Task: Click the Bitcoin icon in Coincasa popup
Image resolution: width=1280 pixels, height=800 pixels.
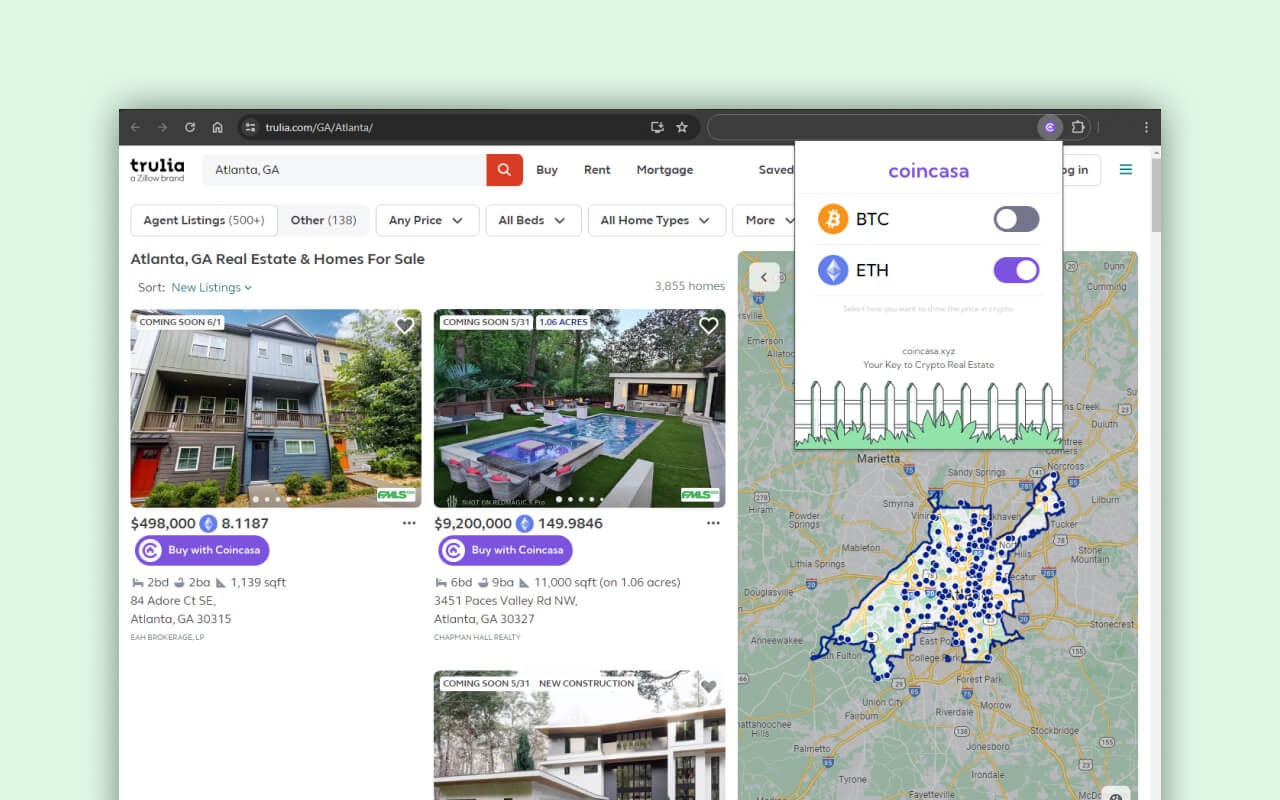Action: coord(833,219)
